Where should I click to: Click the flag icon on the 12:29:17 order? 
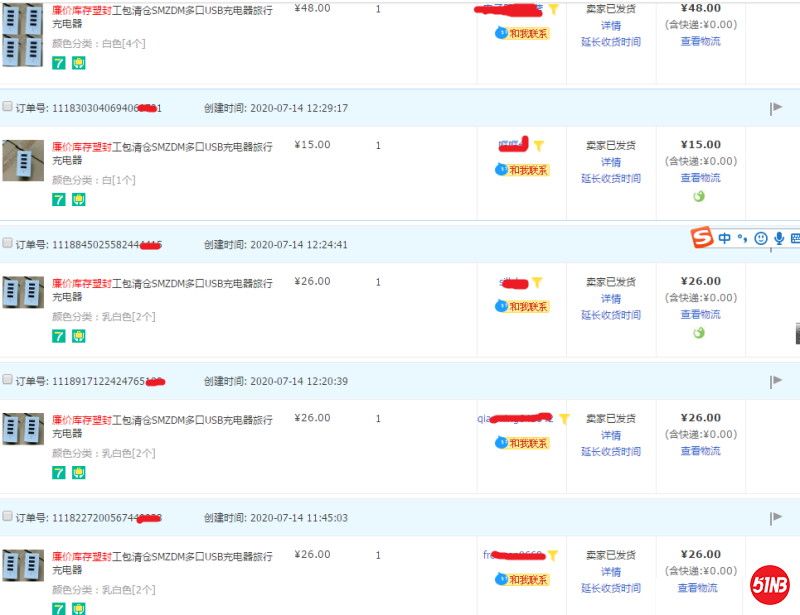(x=776, y=108)
